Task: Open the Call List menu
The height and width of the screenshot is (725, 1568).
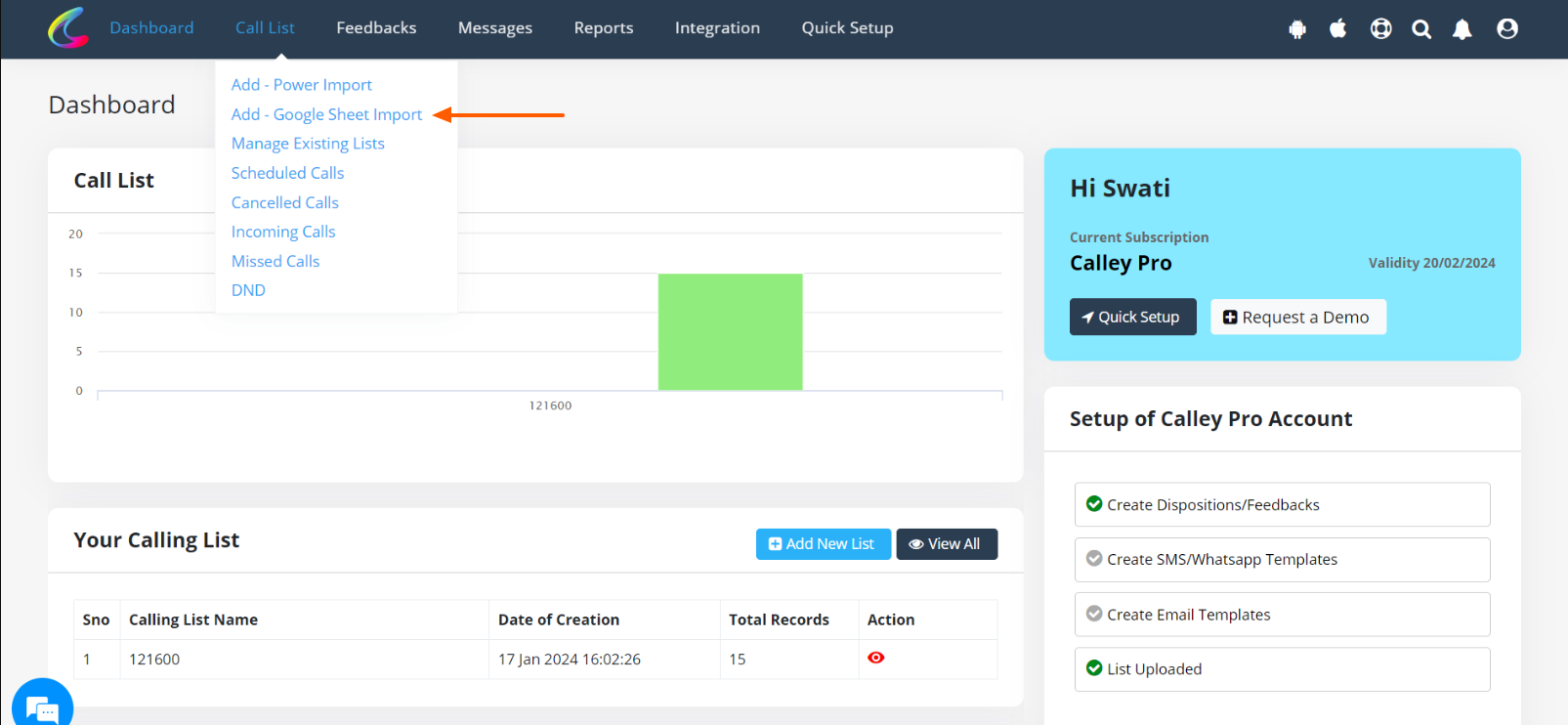Action: pos(265,27)
